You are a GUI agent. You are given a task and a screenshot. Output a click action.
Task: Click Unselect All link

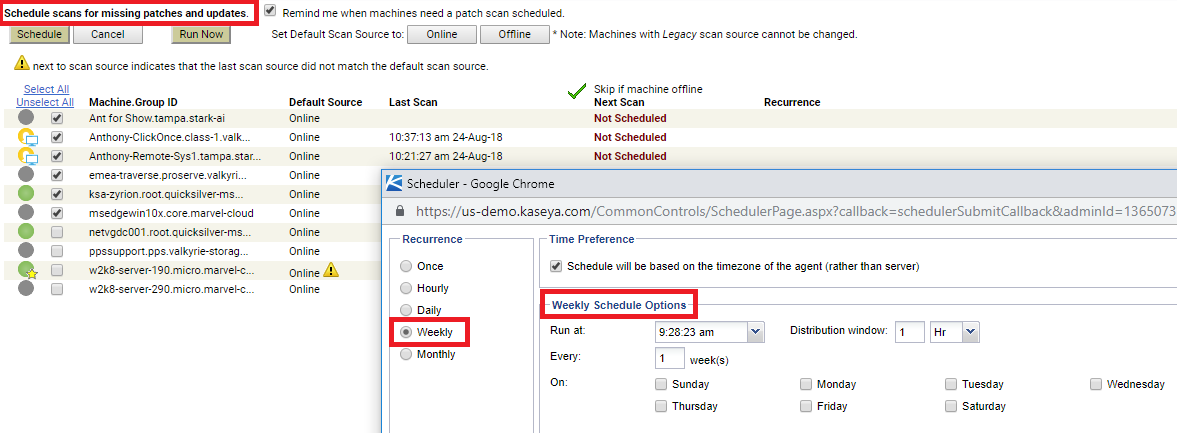[x=45, y=103]
